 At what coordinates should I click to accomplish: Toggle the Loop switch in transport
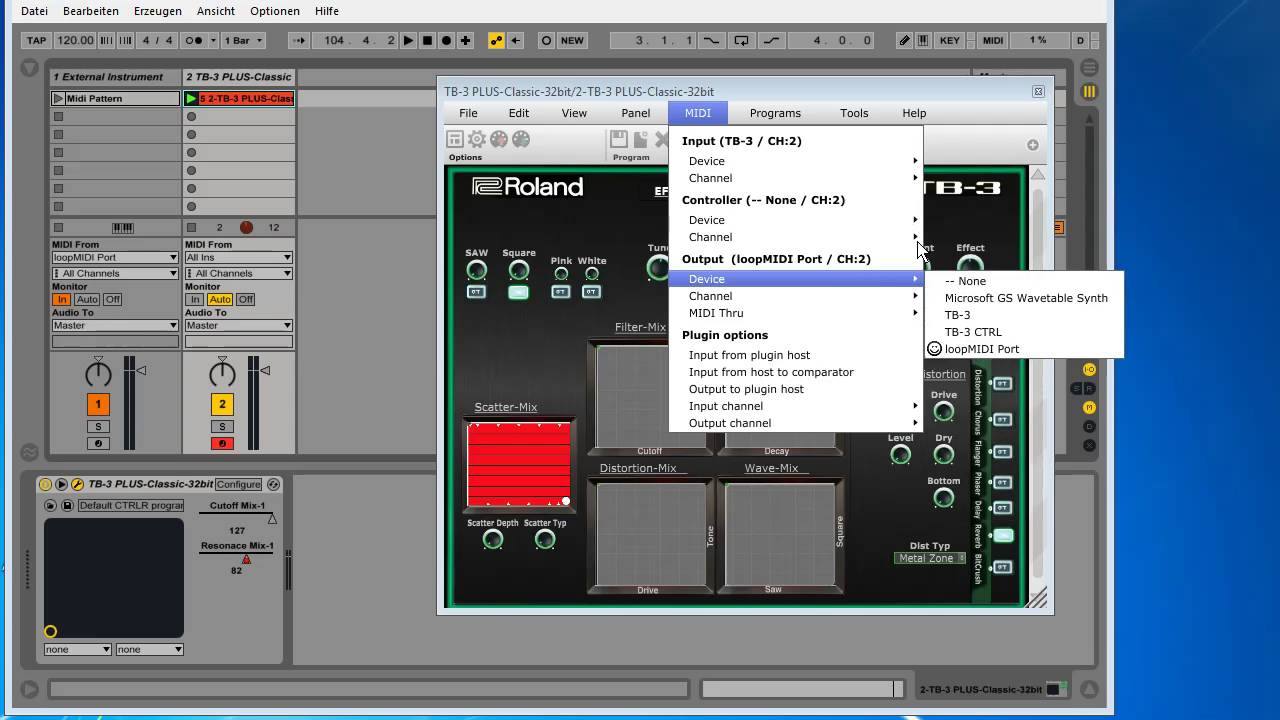741,40
